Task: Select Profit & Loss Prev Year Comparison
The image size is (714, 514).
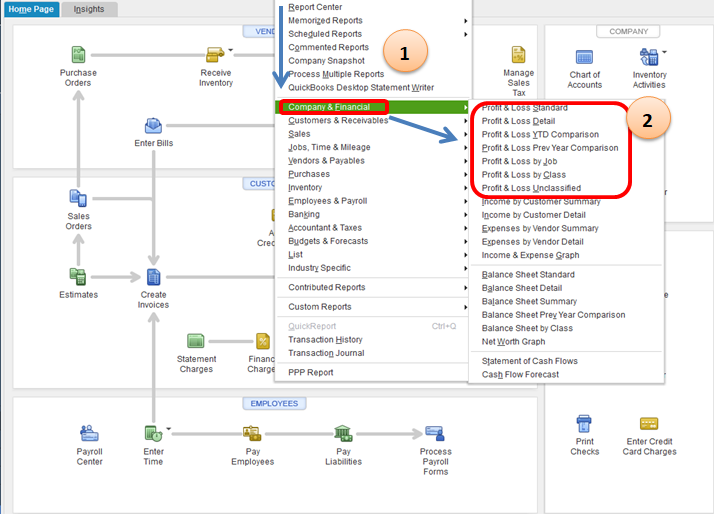Action: pos(550,148)
